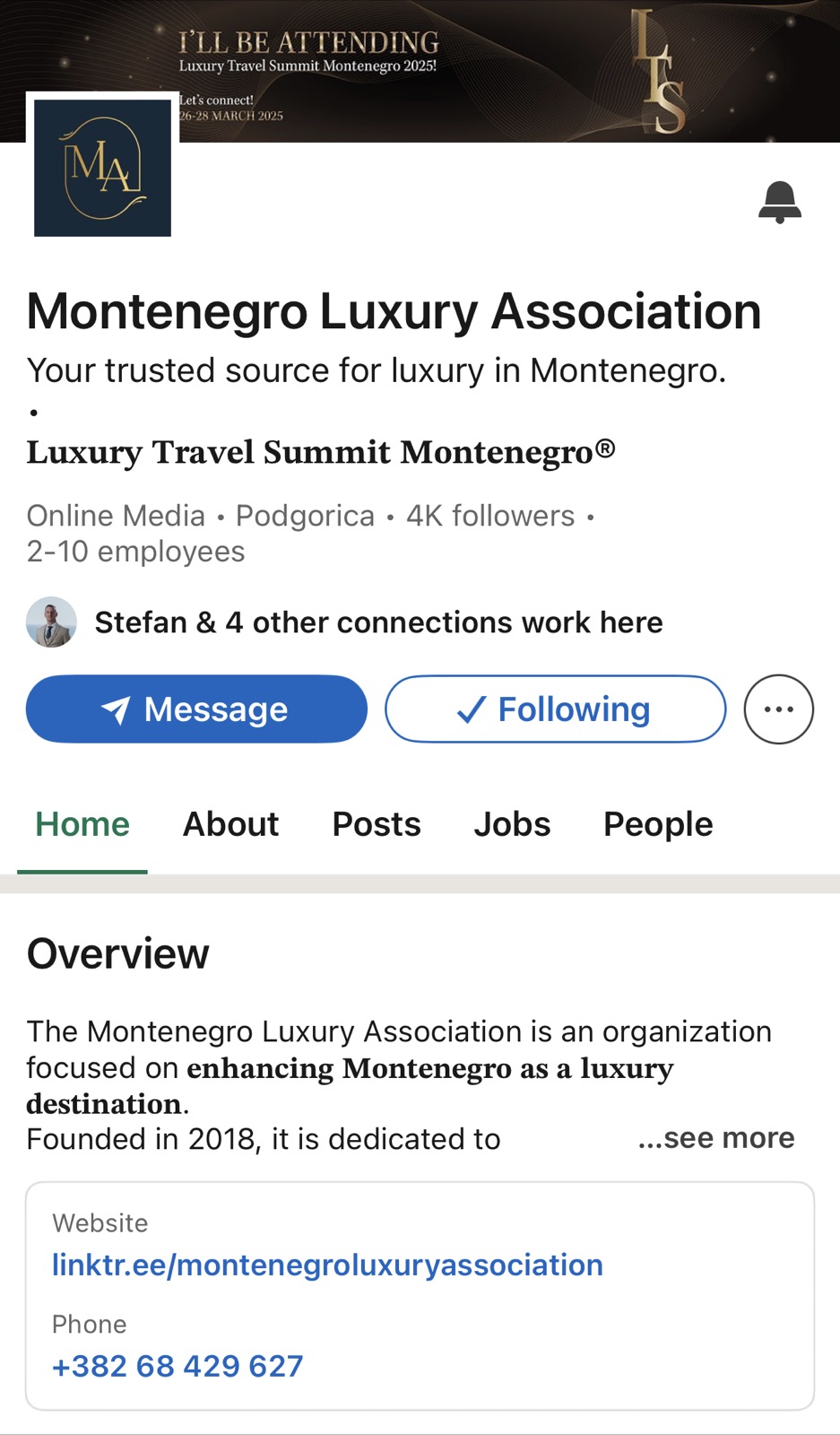Image resolution: width=840 pixels, height=1435 pixels.
Task: Toggle the Following button to unfollow
Action: 555,709
